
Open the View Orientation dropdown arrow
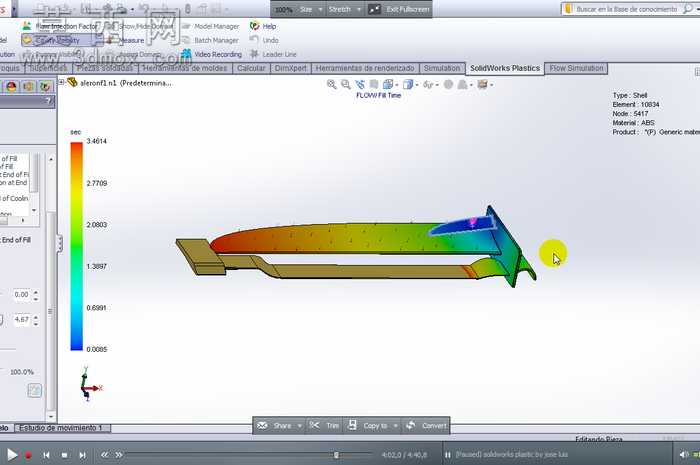tap(396, 85)
